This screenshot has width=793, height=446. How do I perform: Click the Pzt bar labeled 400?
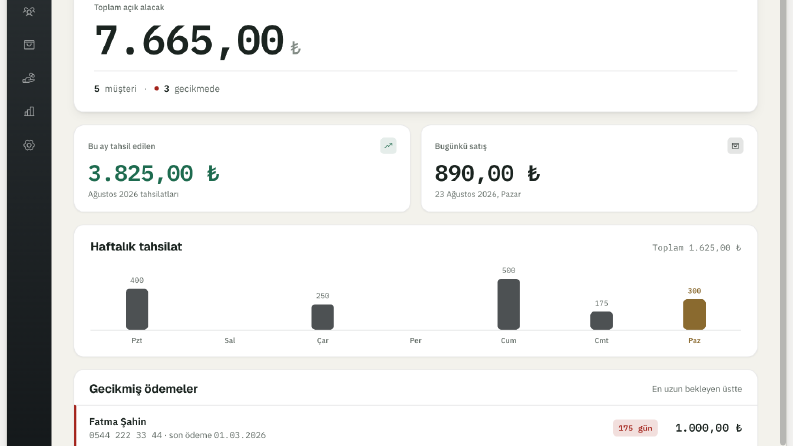(137, 309)
